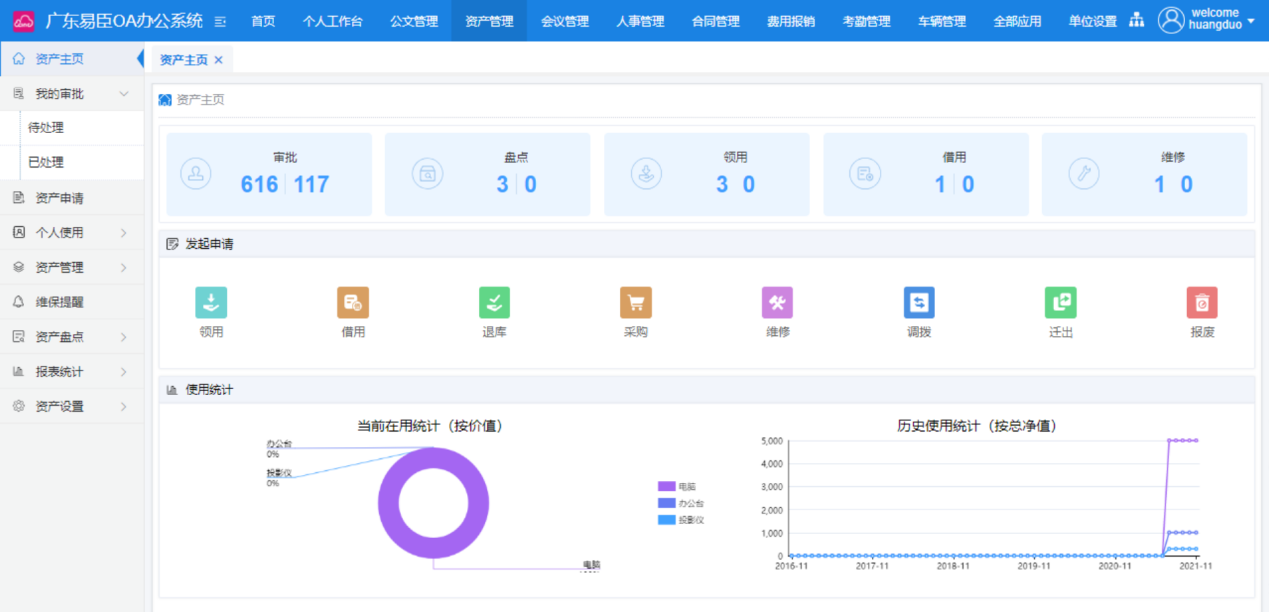Click the 资产主页 home icon in sidebar

click(x=18, y=59)
